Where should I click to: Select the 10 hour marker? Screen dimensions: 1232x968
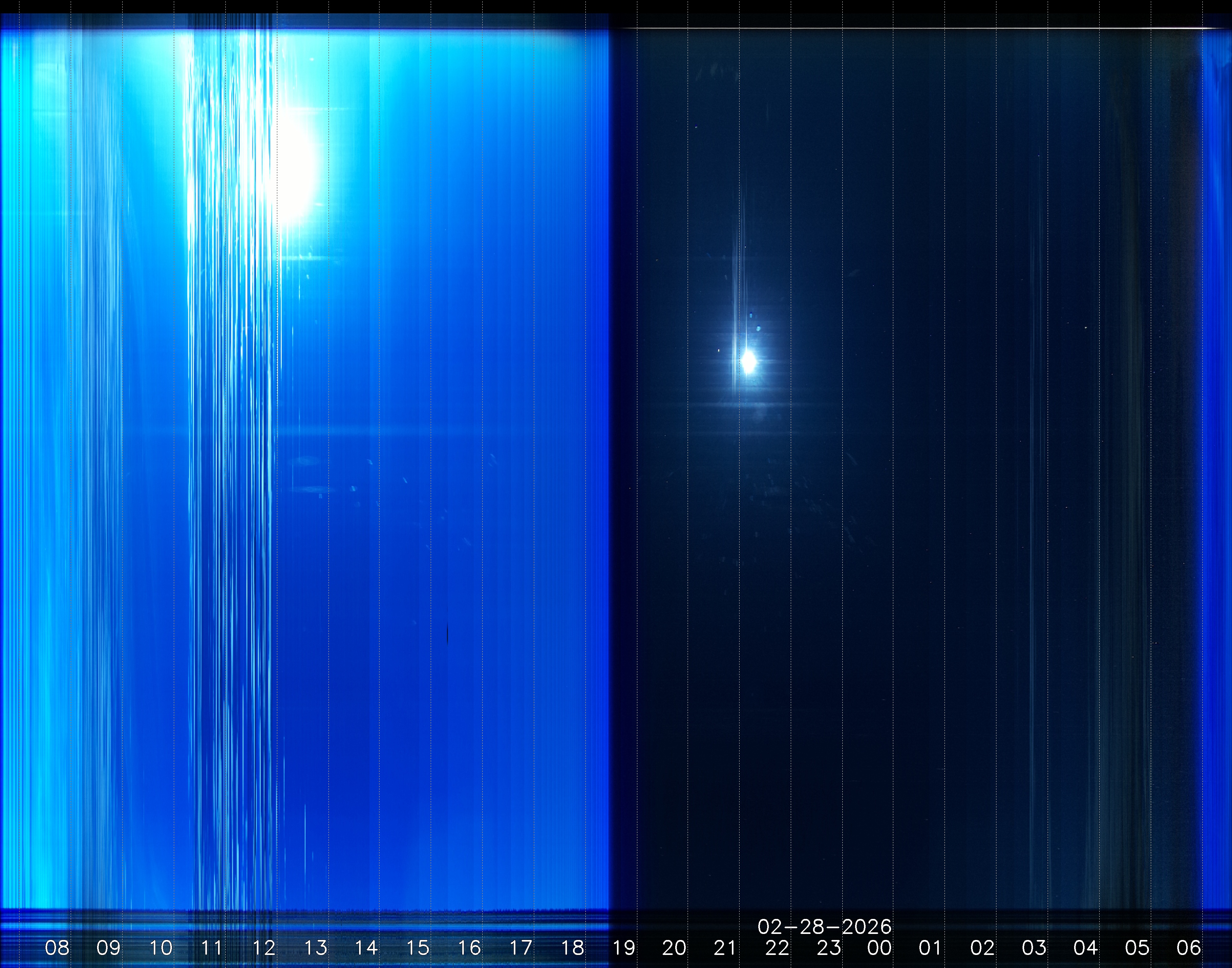pyautogui.click(x=160, y=948)
